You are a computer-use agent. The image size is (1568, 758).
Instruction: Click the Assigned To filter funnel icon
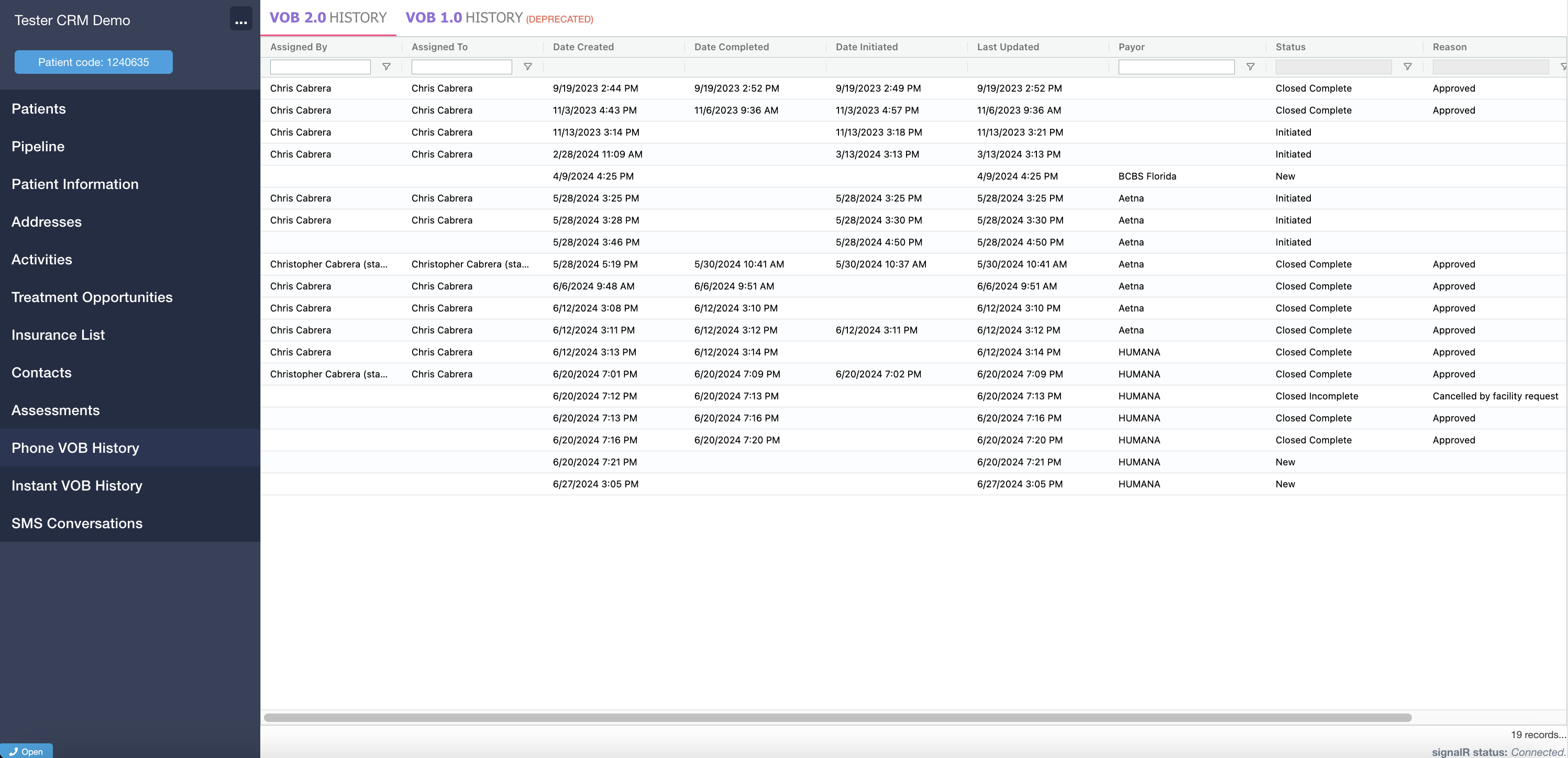528,67
